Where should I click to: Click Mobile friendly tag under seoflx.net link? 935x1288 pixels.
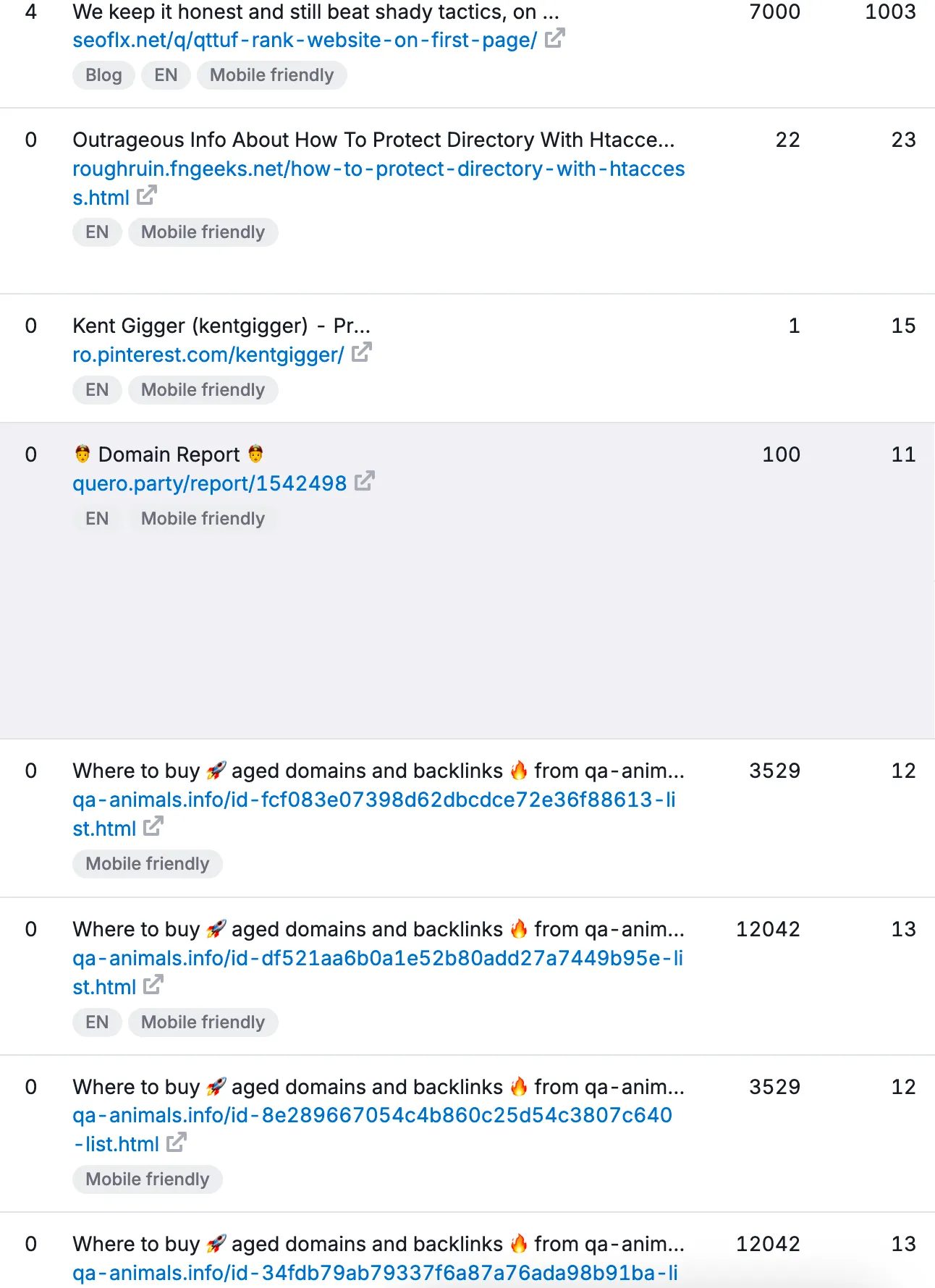[272, 75]
